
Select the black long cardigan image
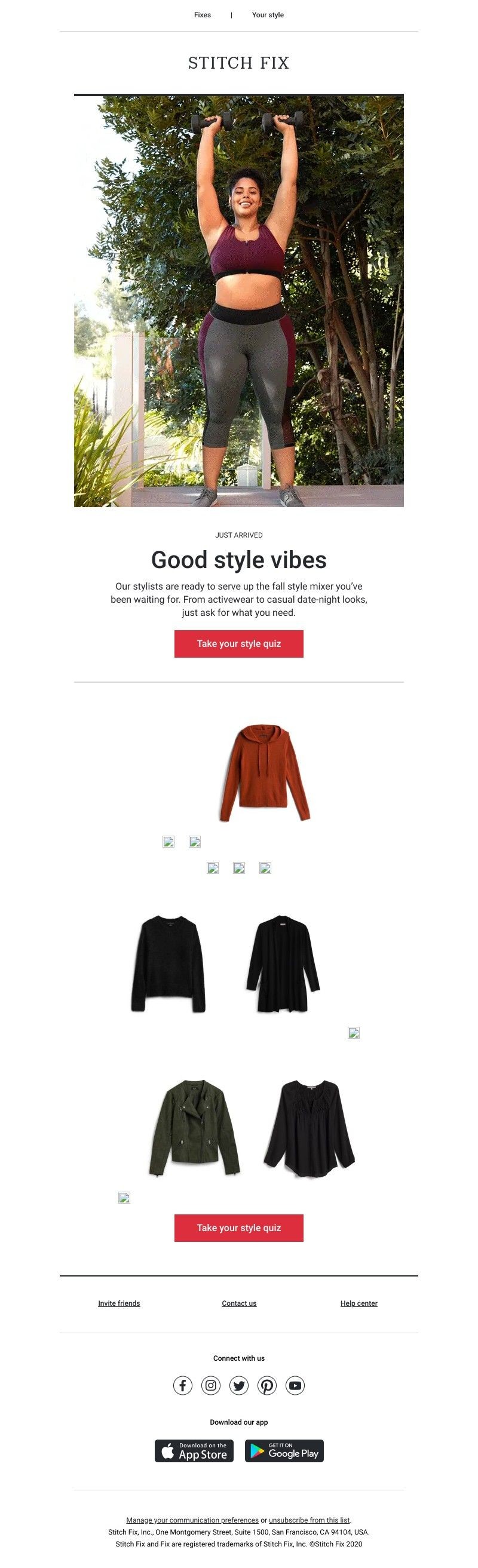click(x=283, y=963)
